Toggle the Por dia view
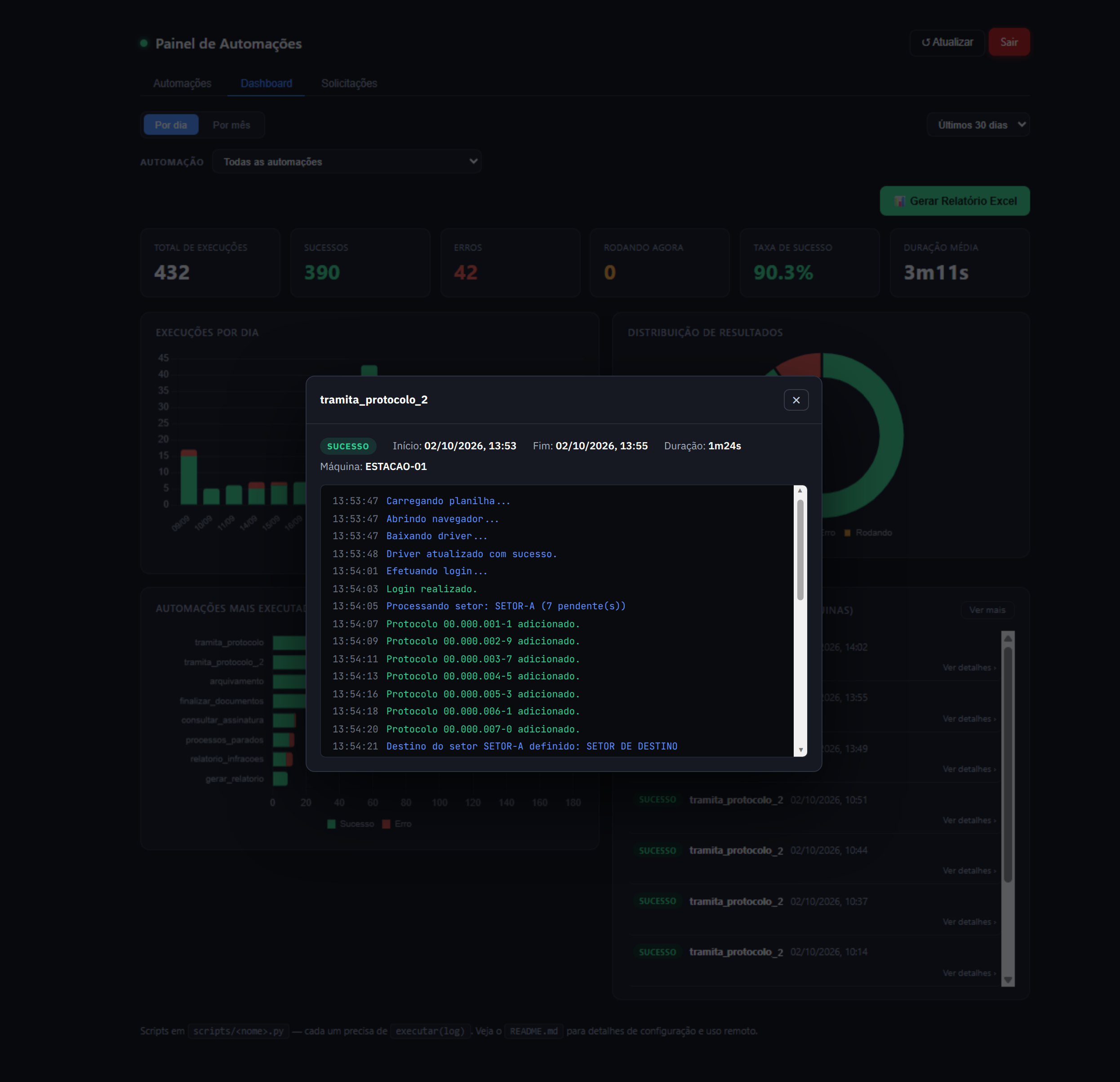This screenshot has height=1082, width=1120. tap(171, 125)
